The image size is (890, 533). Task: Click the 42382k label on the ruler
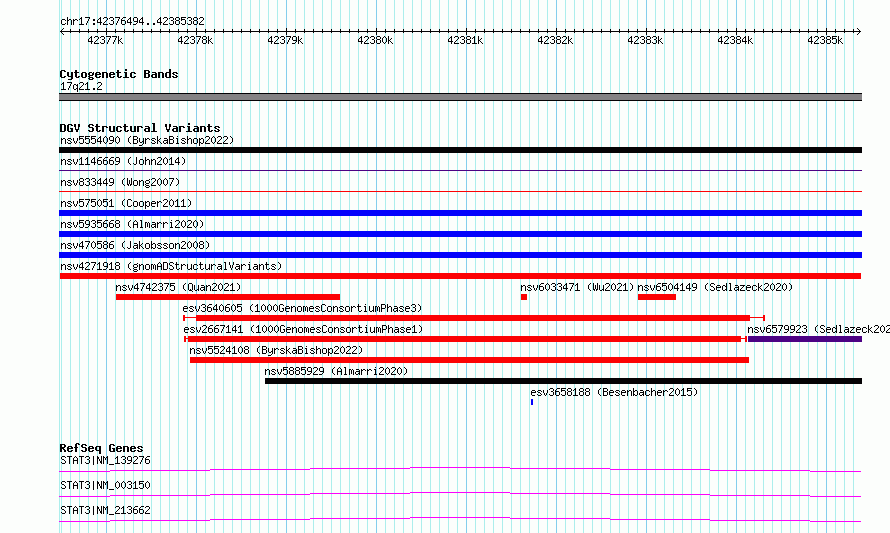coord(555,40)
